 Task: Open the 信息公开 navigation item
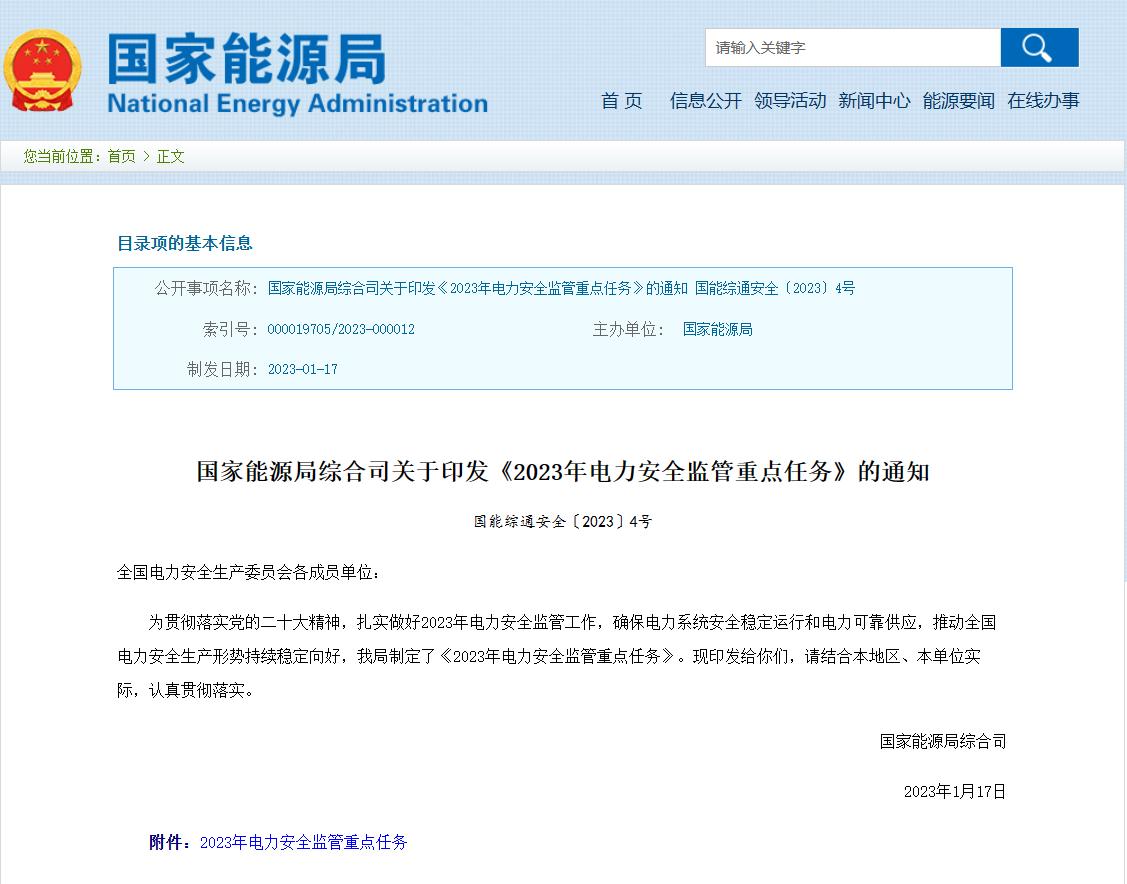point(706,100)
